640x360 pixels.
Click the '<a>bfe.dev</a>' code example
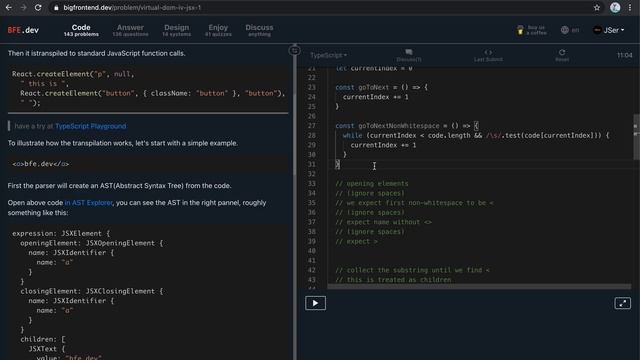(40, 164)
